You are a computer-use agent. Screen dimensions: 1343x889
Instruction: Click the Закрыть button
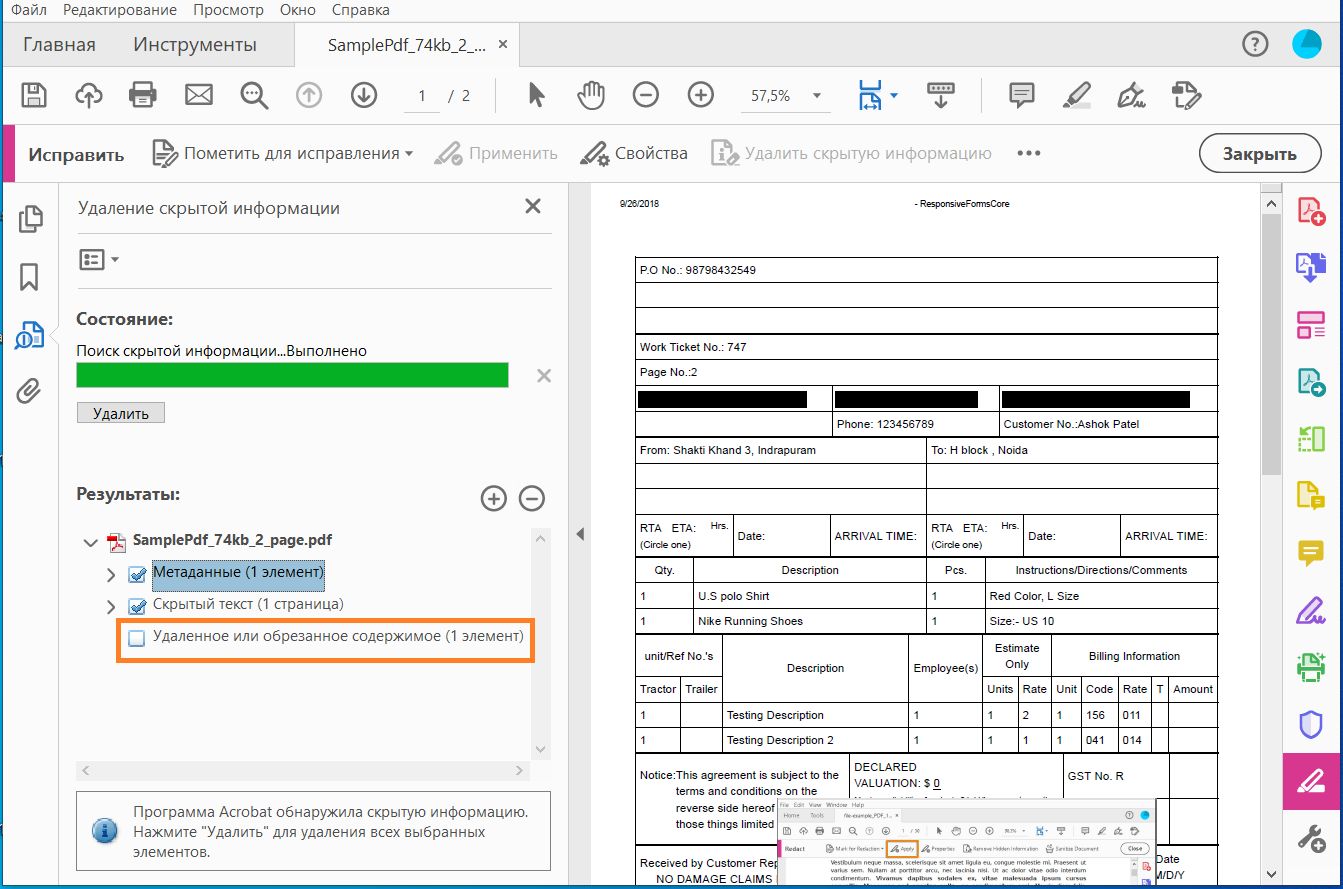[x=1259, y=154]
